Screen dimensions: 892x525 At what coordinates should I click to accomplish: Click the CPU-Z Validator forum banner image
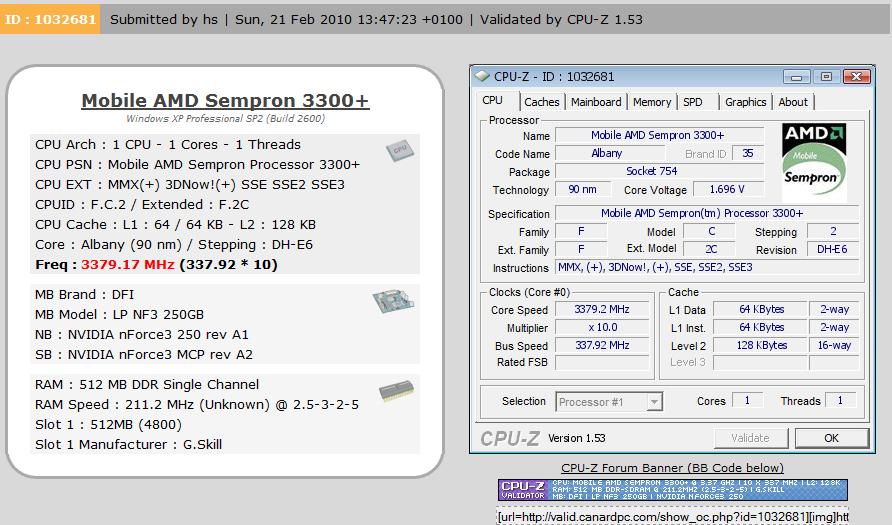pos(672,490)
